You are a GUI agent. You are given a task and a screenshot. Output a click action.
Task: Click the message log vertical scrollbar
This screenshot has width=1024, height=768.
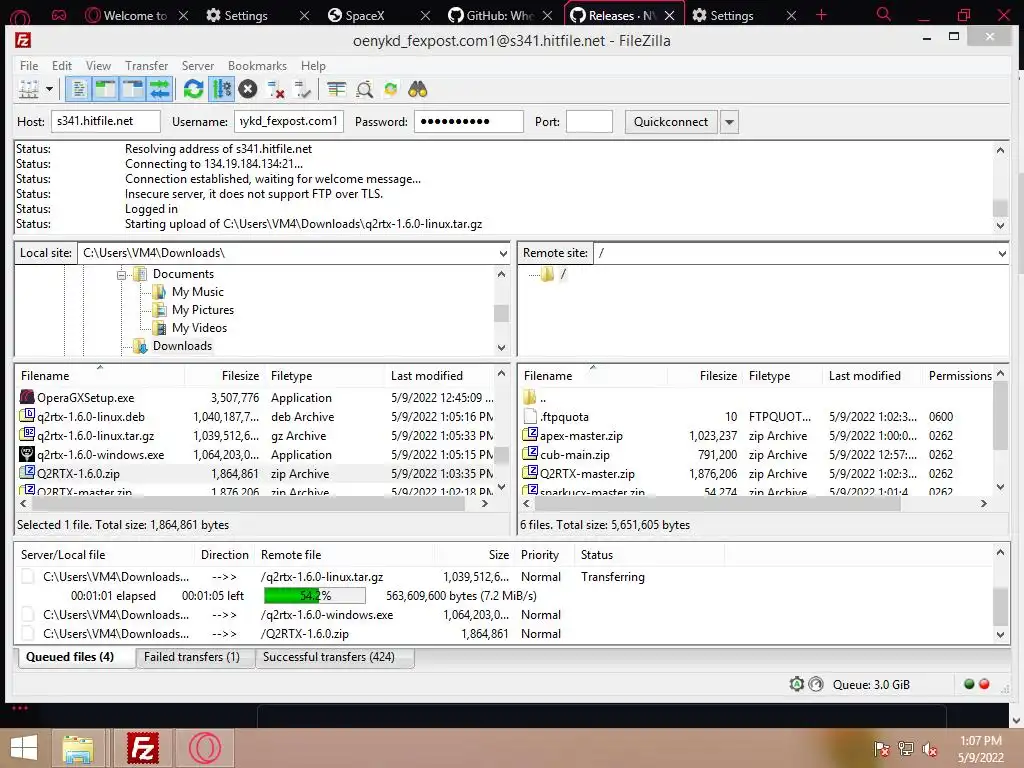[1000, 187]
